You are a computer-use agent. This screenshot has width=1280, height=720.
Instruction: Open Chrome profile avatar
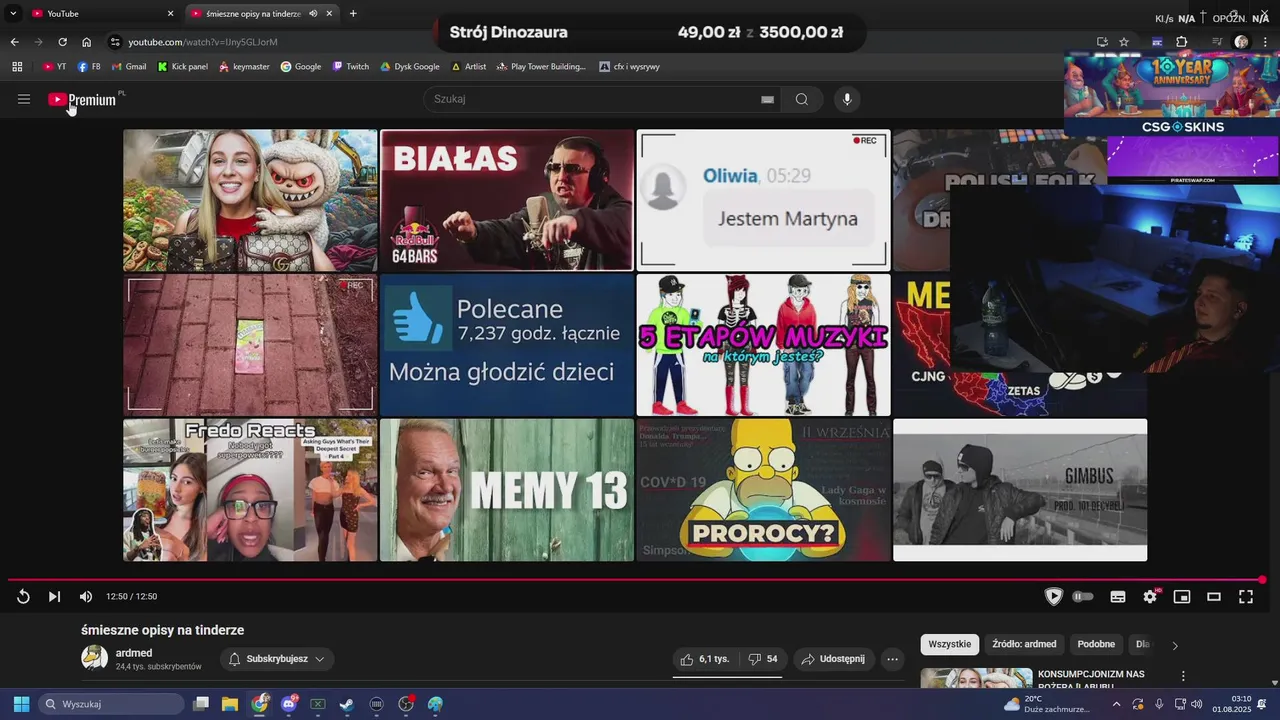tap(1241, 42)
